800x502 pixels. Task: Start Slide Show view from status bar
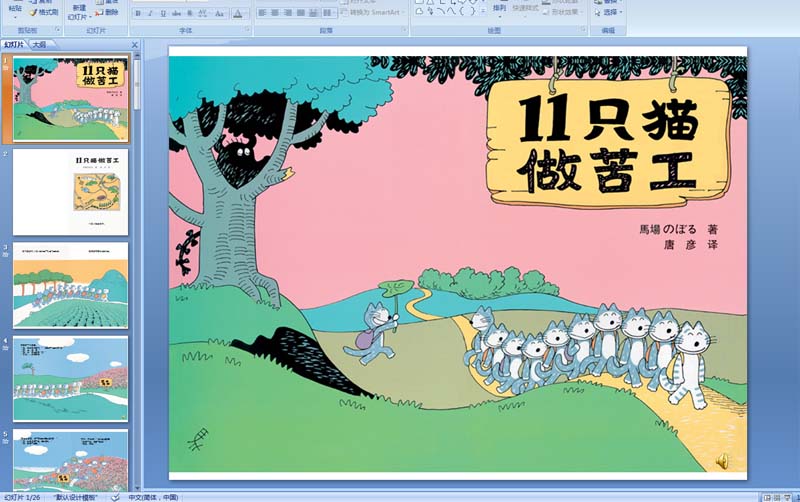(788, 497)
